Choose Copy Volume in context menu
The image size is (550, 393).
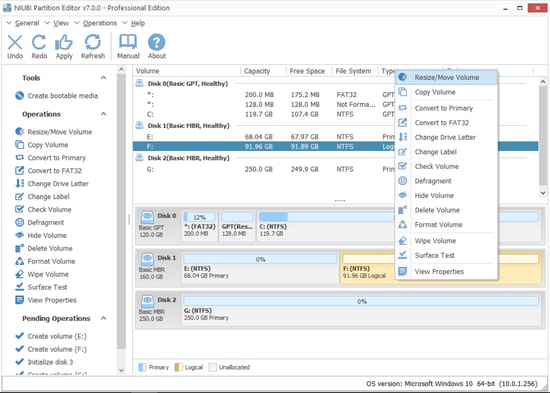click(447, 92)
